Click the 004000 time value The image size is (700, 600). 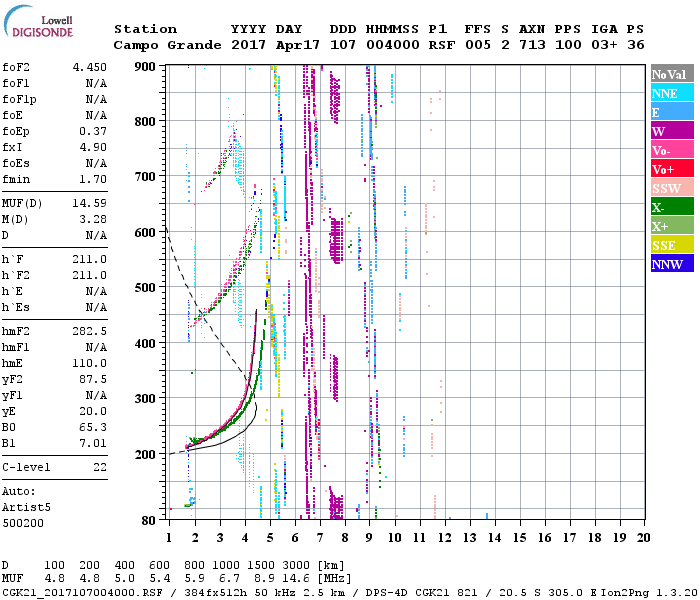click(393, 45)
